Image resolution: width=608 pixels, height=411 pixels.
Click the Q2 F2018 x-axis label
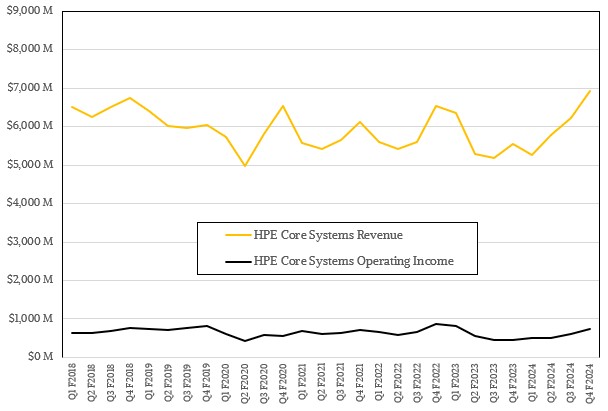pyautogui.click(x=91, y=382)
